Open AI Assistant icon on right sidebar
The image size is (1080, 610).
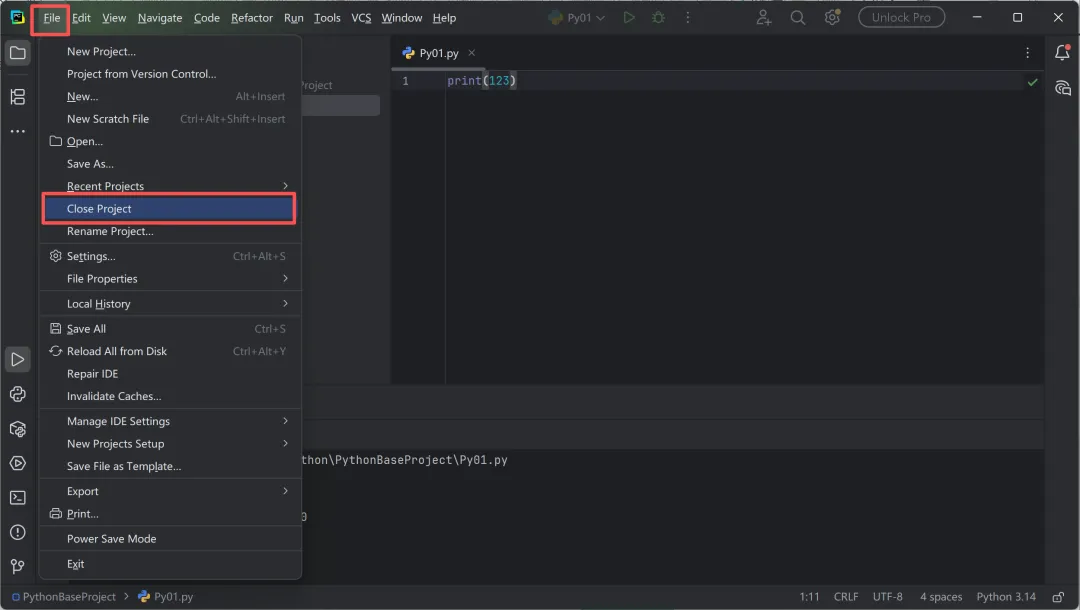(x=1062, y=88)
